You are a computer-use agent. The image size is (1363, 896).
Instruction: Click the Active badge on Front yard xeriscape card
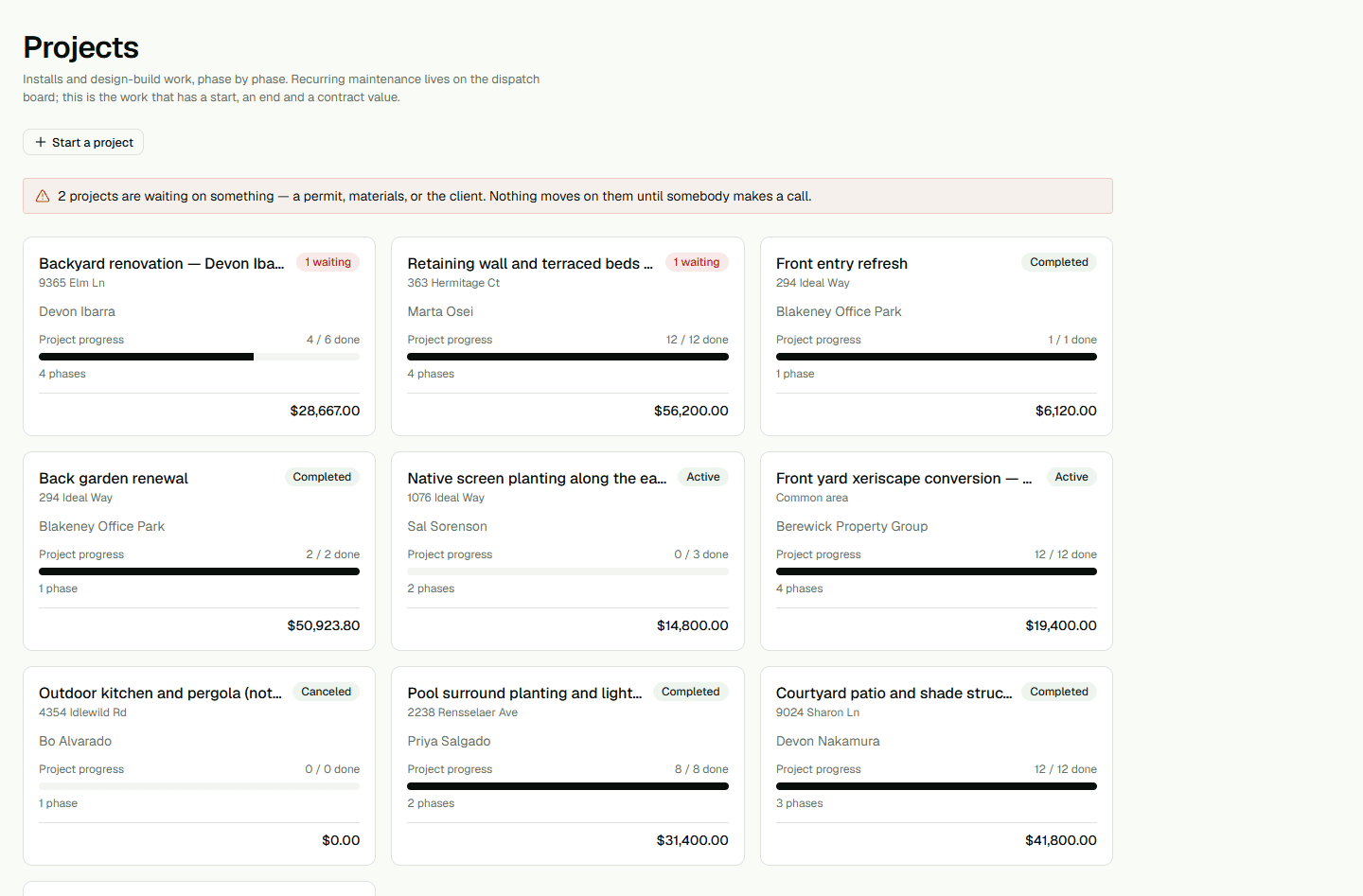click(x=1071, y=477)
